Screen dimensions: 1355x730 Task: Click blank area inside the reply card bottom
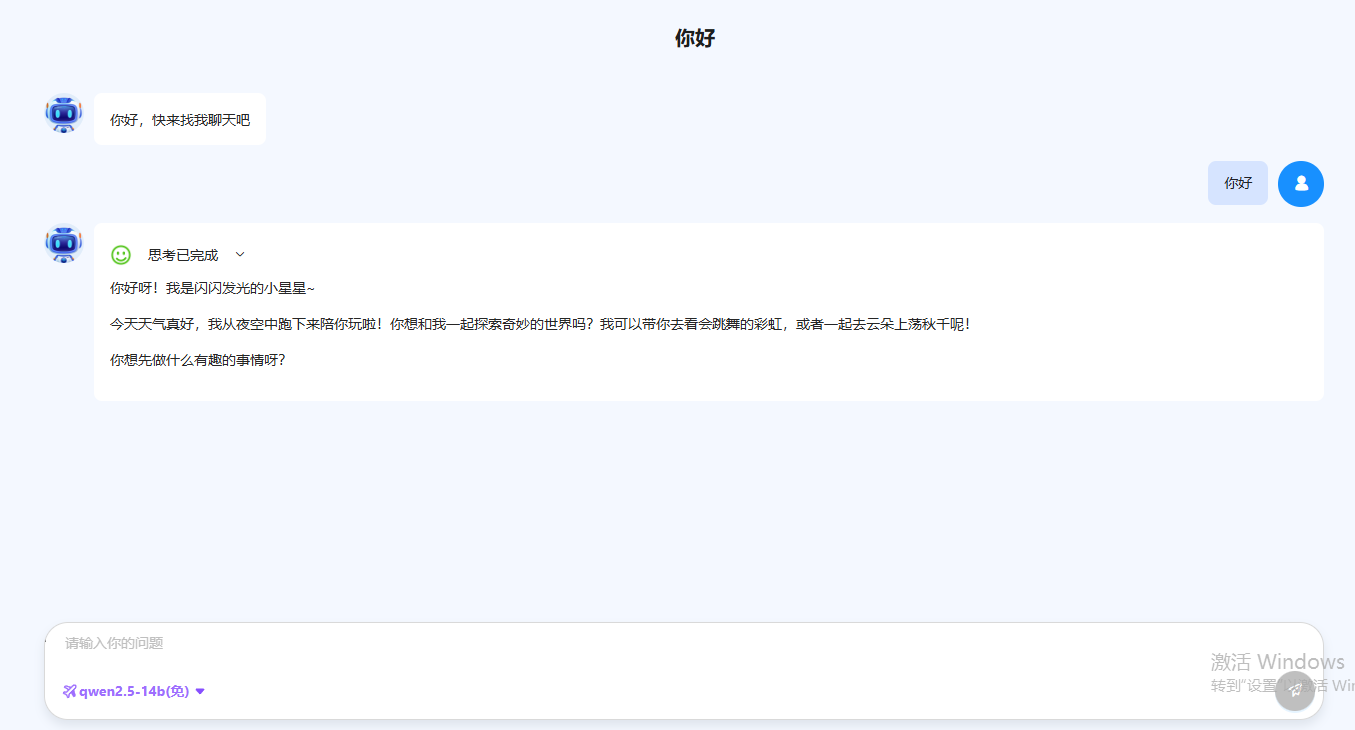point(700,386)
